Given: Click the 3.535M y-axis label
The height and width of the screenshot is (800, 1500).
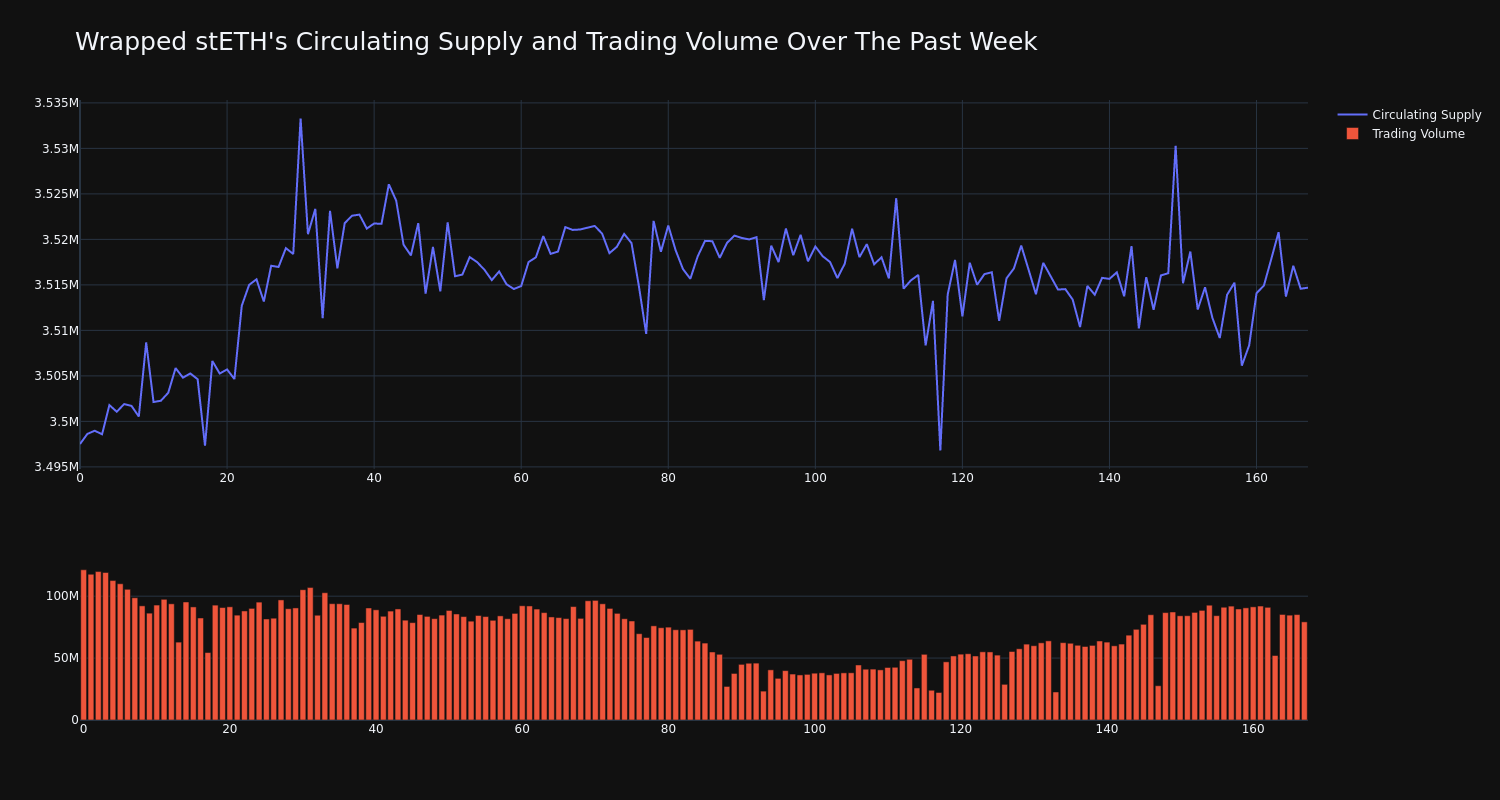Looking at the screenshot, I should 56,103.
